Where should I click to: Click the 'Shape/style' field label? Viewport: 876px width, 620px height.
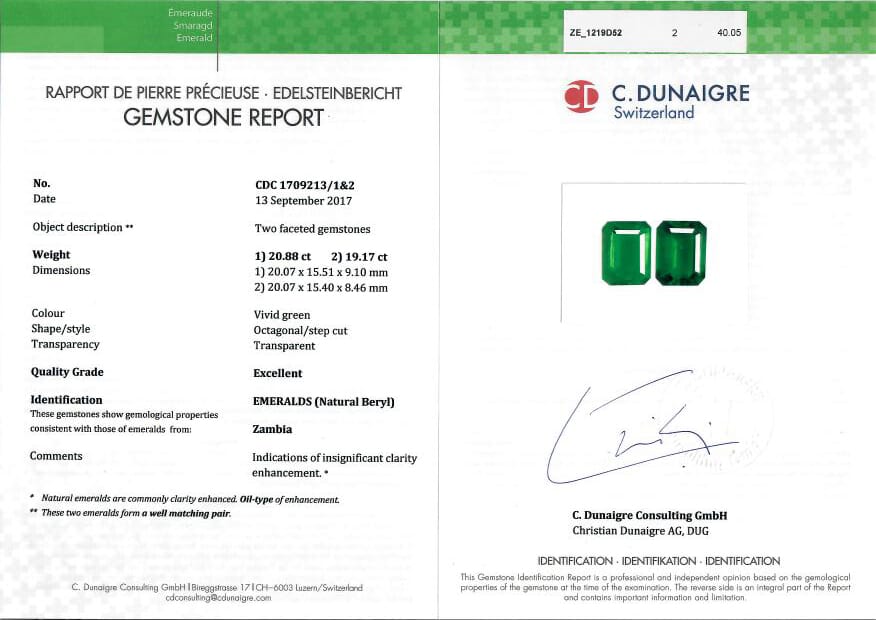point(60,329)
